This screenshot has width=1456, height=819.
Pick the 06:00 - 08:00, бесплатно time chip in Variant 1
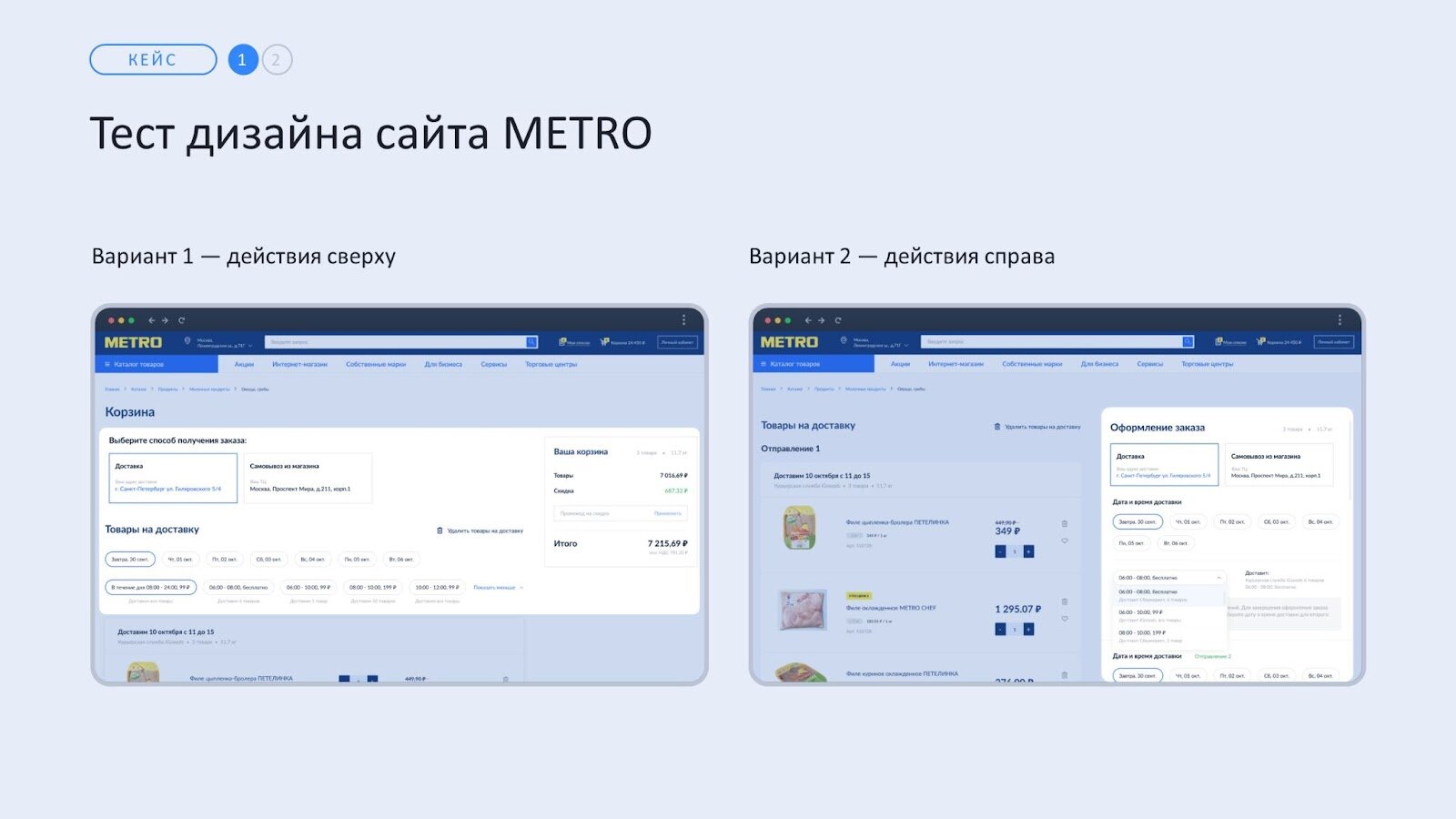pos(238,587)
